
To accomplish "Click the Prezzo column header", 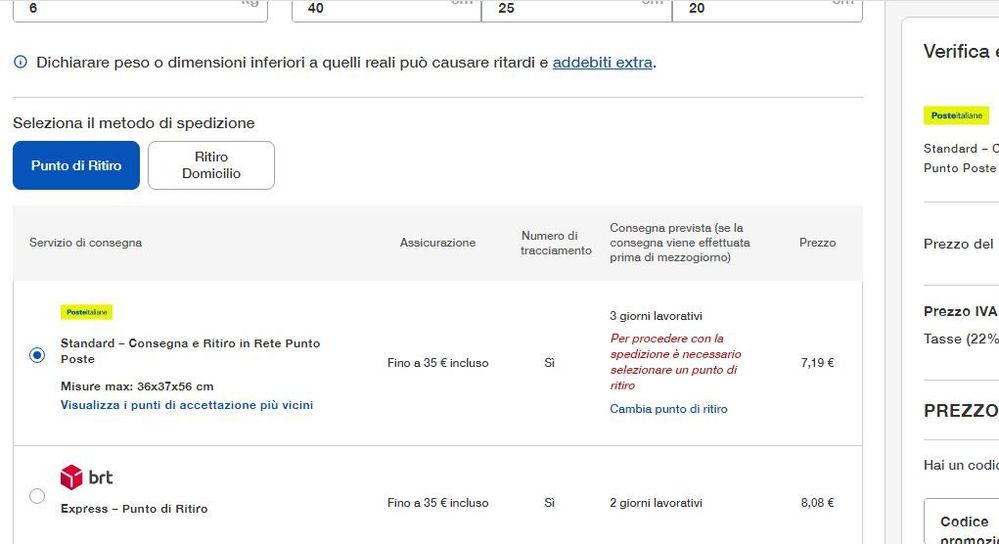I will (817, 243).
